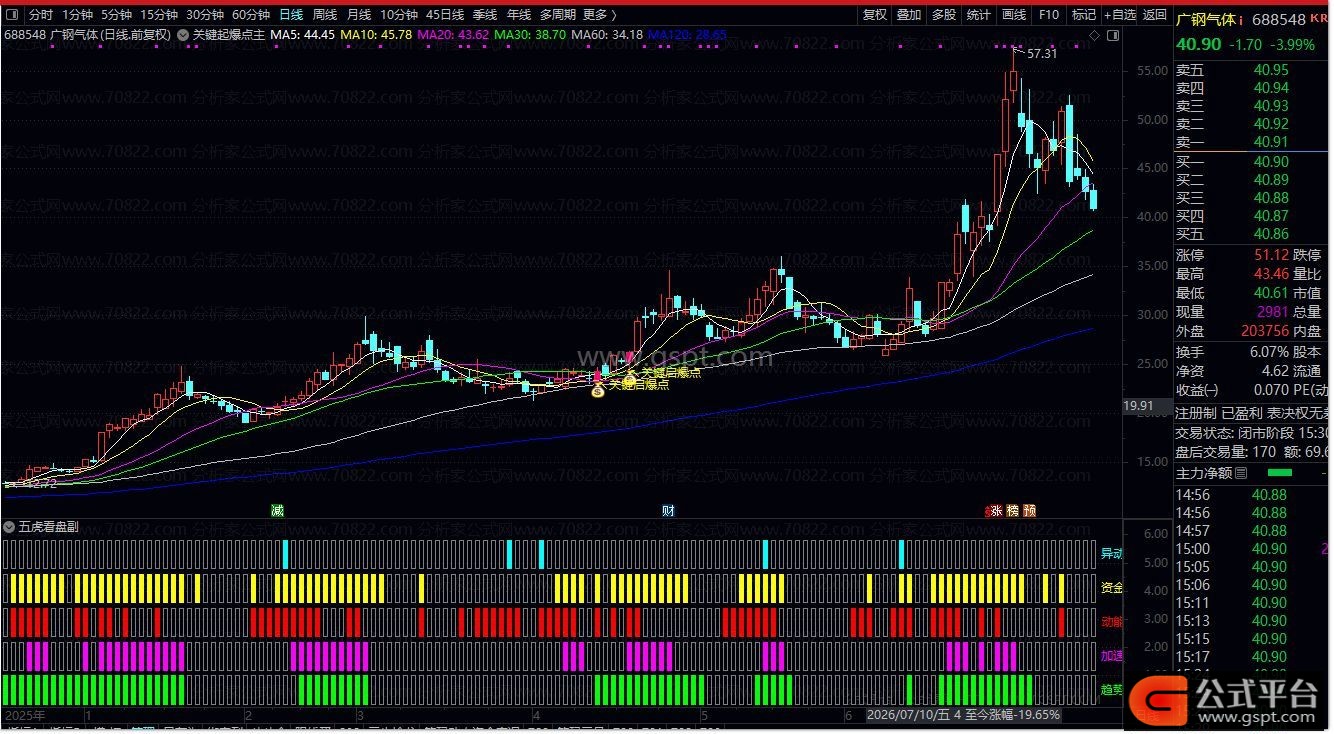This screenshot has width=1334, height=734.
Task: Click the MA20: 43.62 legend value
Action: [452, 35]
